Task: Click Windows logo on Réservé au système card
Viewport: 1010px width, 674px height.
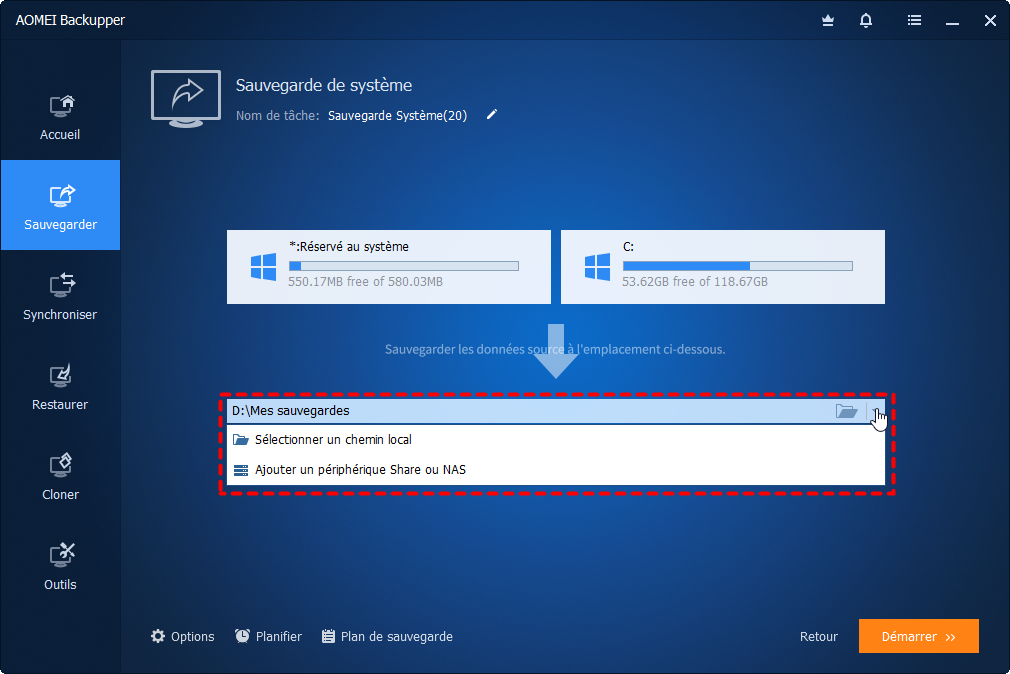Action: tap(263, 267)
